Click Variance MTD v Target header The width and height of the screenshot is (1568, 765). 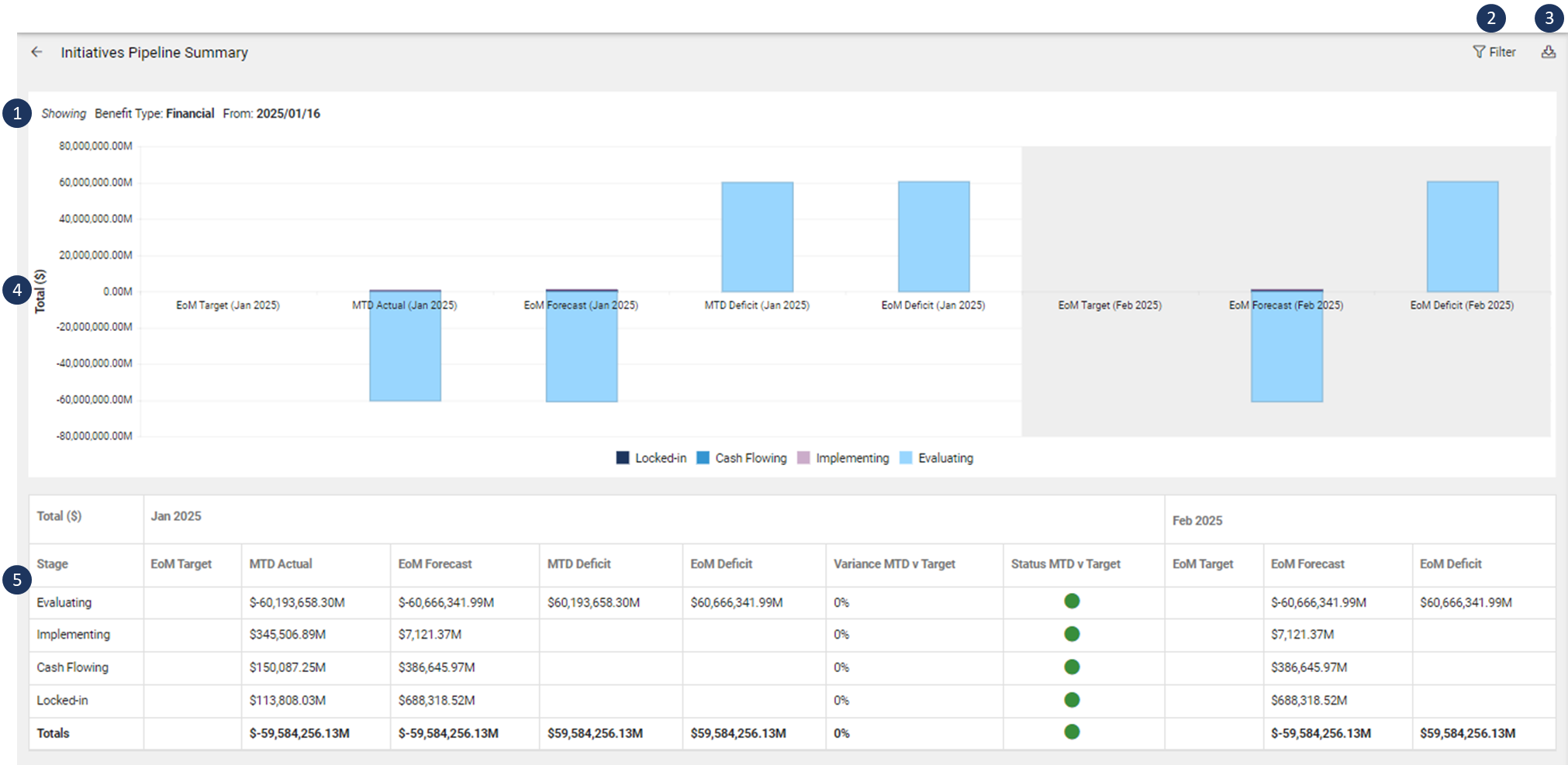tap(894, 563)
